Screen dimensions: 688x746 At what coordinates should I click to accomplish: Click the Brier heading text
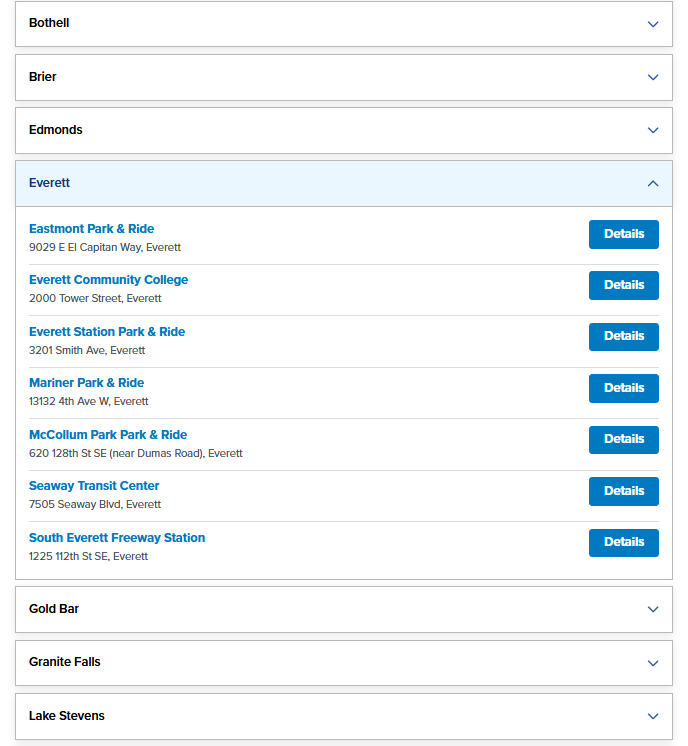[42, 77]
